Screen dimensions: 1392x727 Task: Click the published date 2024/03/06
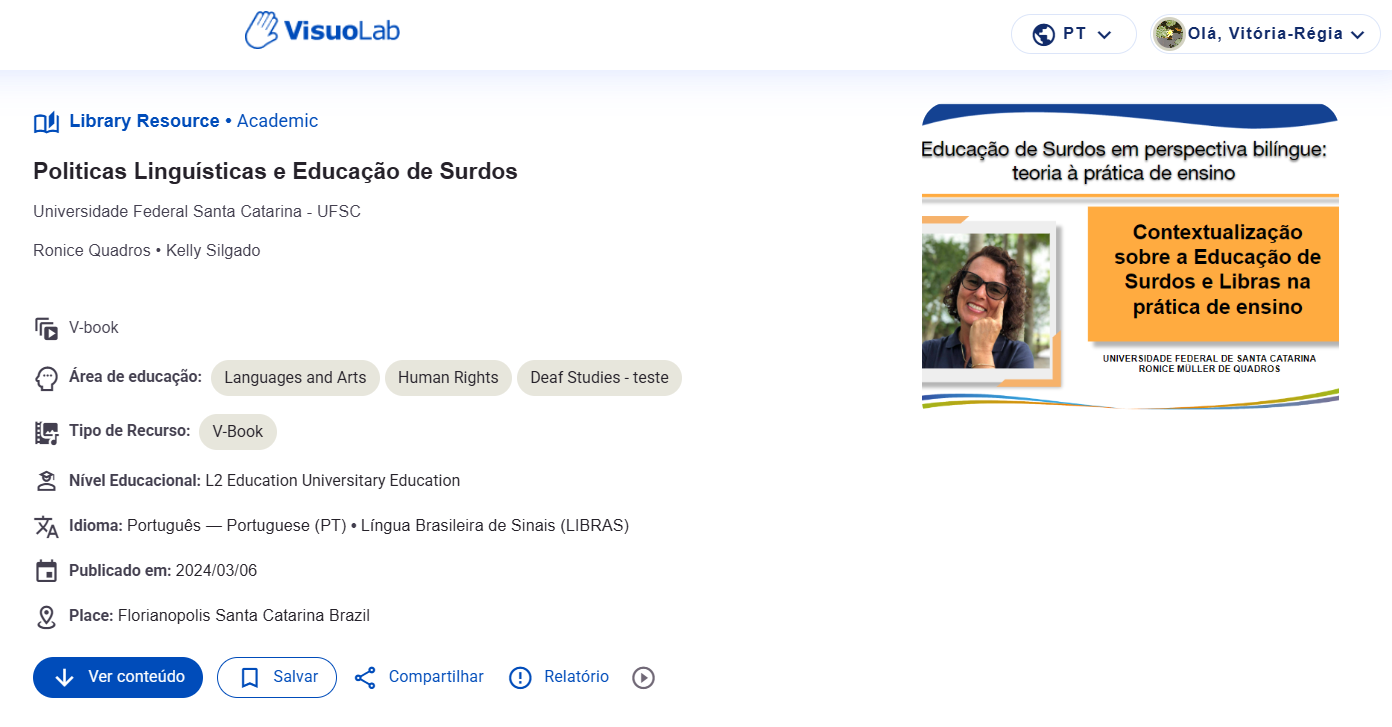216,571
